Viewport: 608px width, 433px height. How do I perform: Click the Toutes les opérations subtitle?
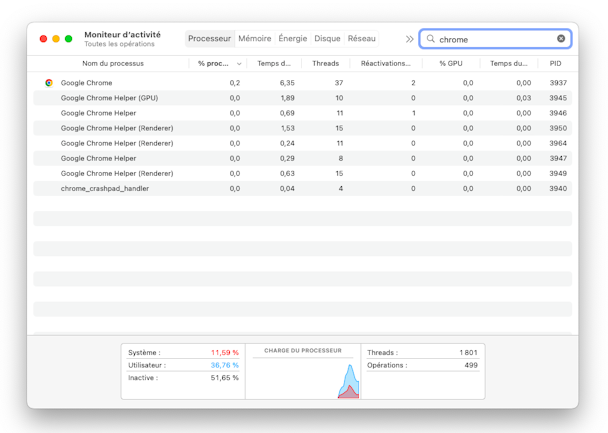[119, 44]
